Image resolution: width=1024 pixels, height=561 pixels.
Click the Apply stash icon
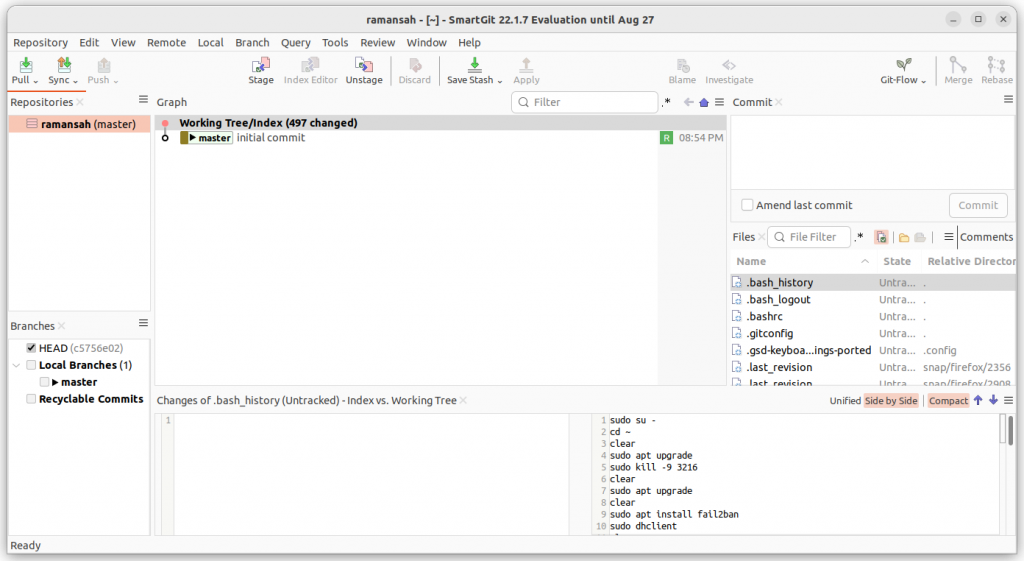click(x=526, y=65)
